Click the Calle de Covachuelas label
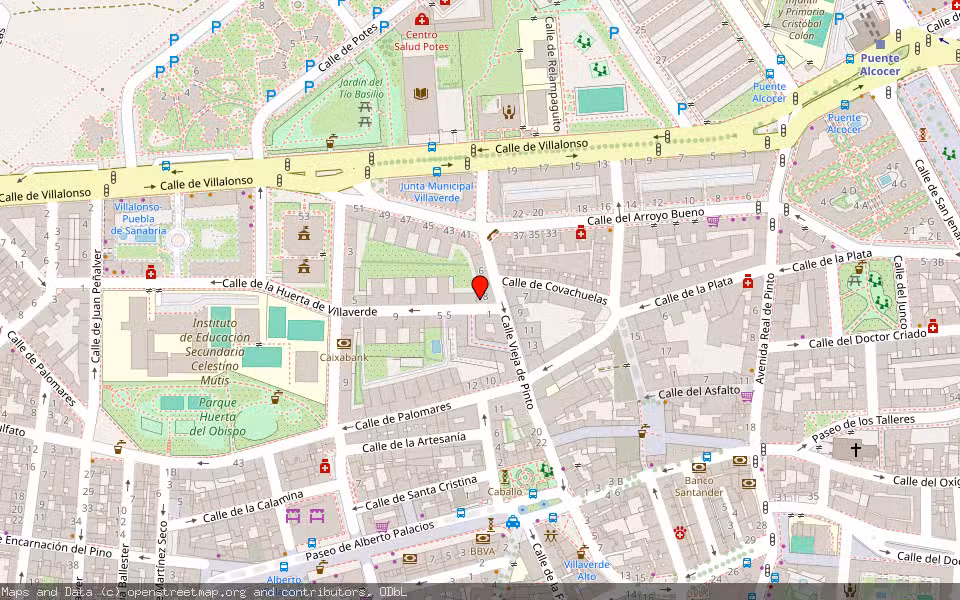This screenshot has width=960, height=600. coord(554,290)
